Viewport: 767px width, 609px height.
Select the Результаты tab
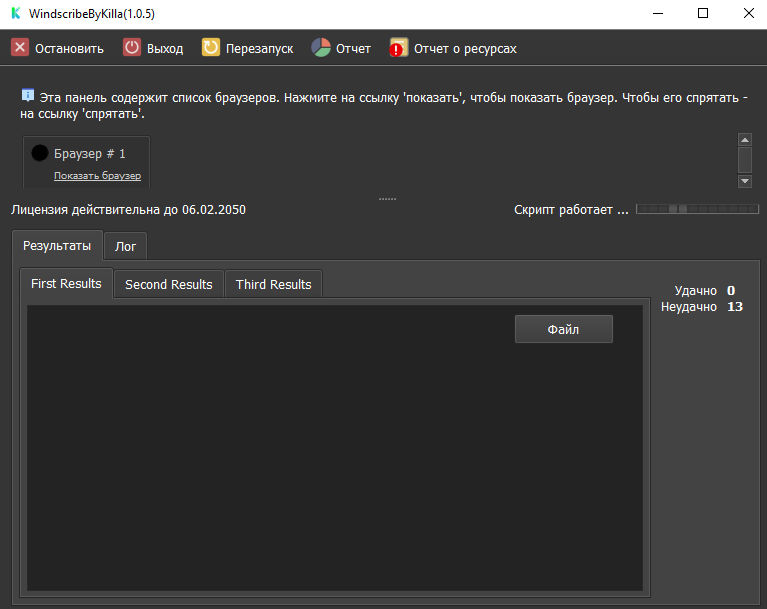(x=56, y=245)
